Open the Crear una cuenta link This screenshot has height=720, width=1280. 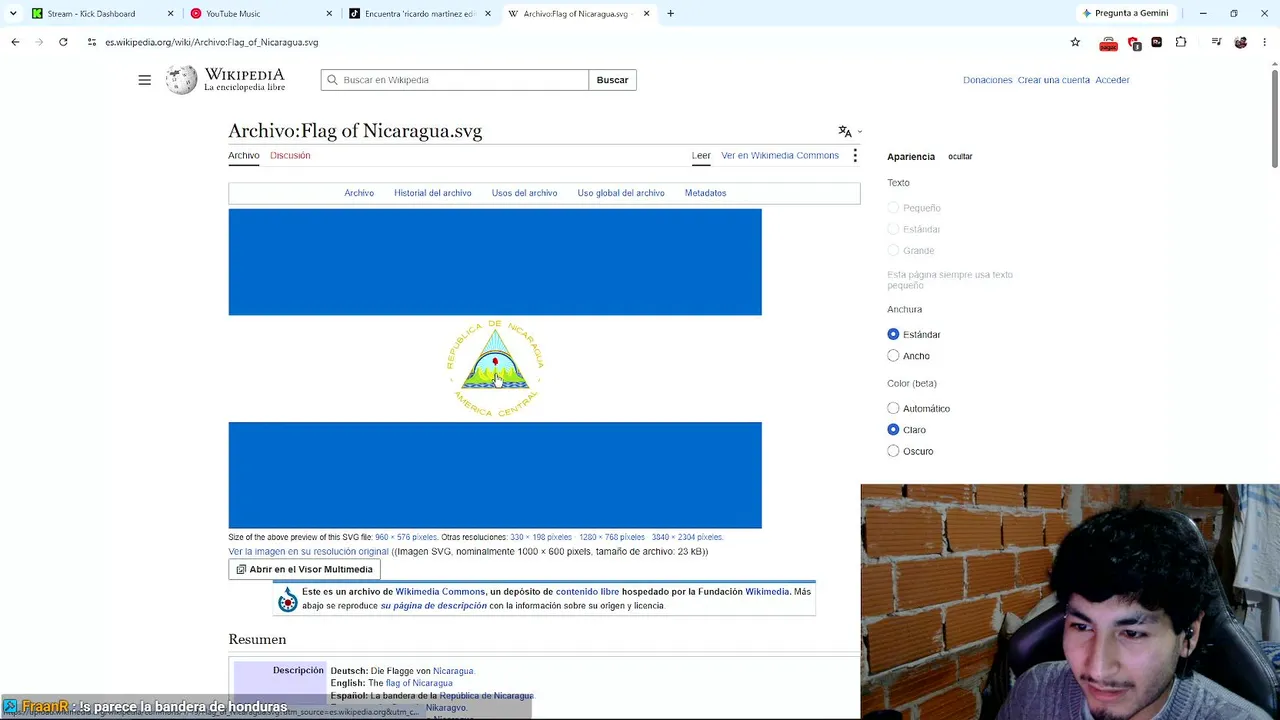[1054, 80]
